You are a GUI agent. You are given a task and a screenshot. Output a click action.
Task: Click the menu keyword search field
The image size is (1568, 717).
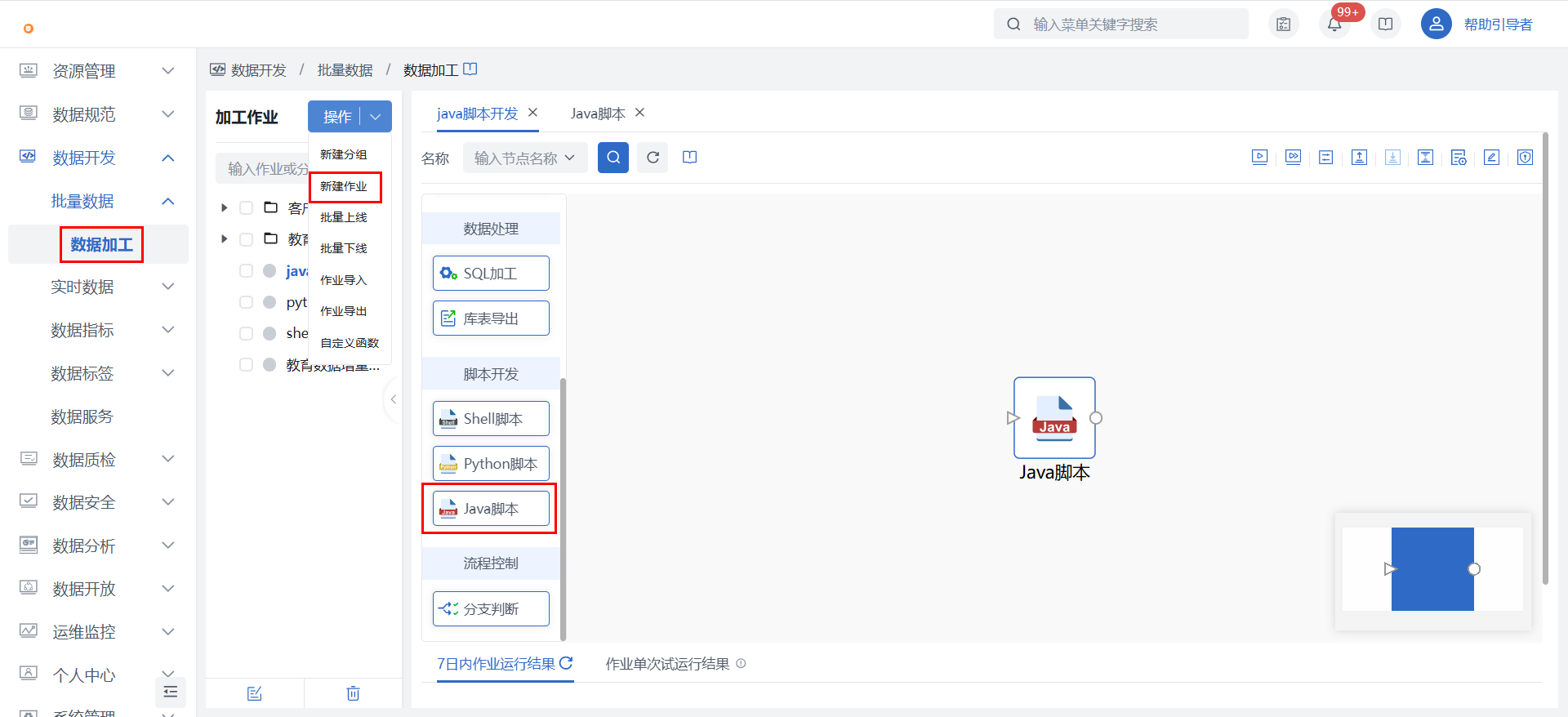click(x=1121, y=24)
